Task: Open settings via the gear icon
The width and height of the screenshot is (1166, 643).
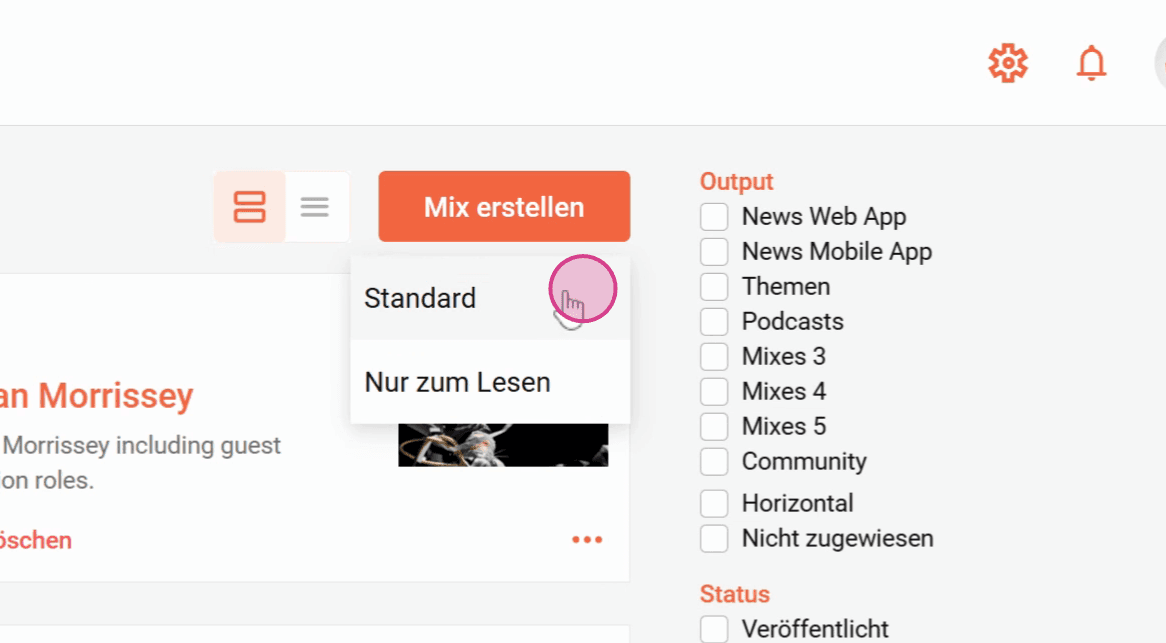Action: coord(1008,63)
